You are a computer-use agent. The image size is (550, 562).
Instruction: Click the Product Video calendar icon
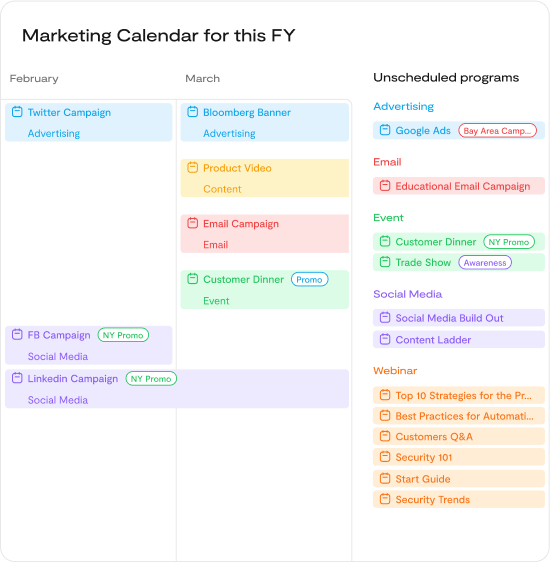tap(192, 167)
